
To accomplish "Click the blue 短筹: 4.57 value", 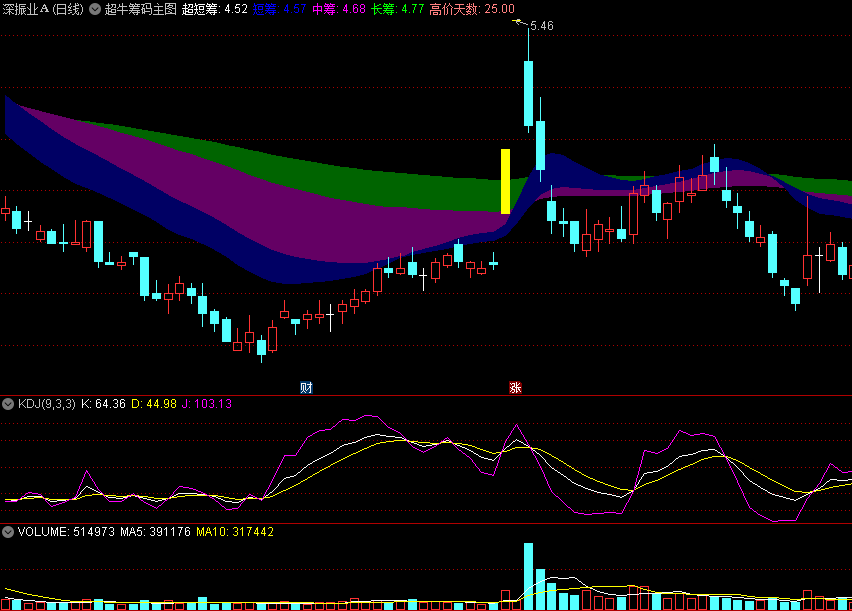I will coord(279,9).
